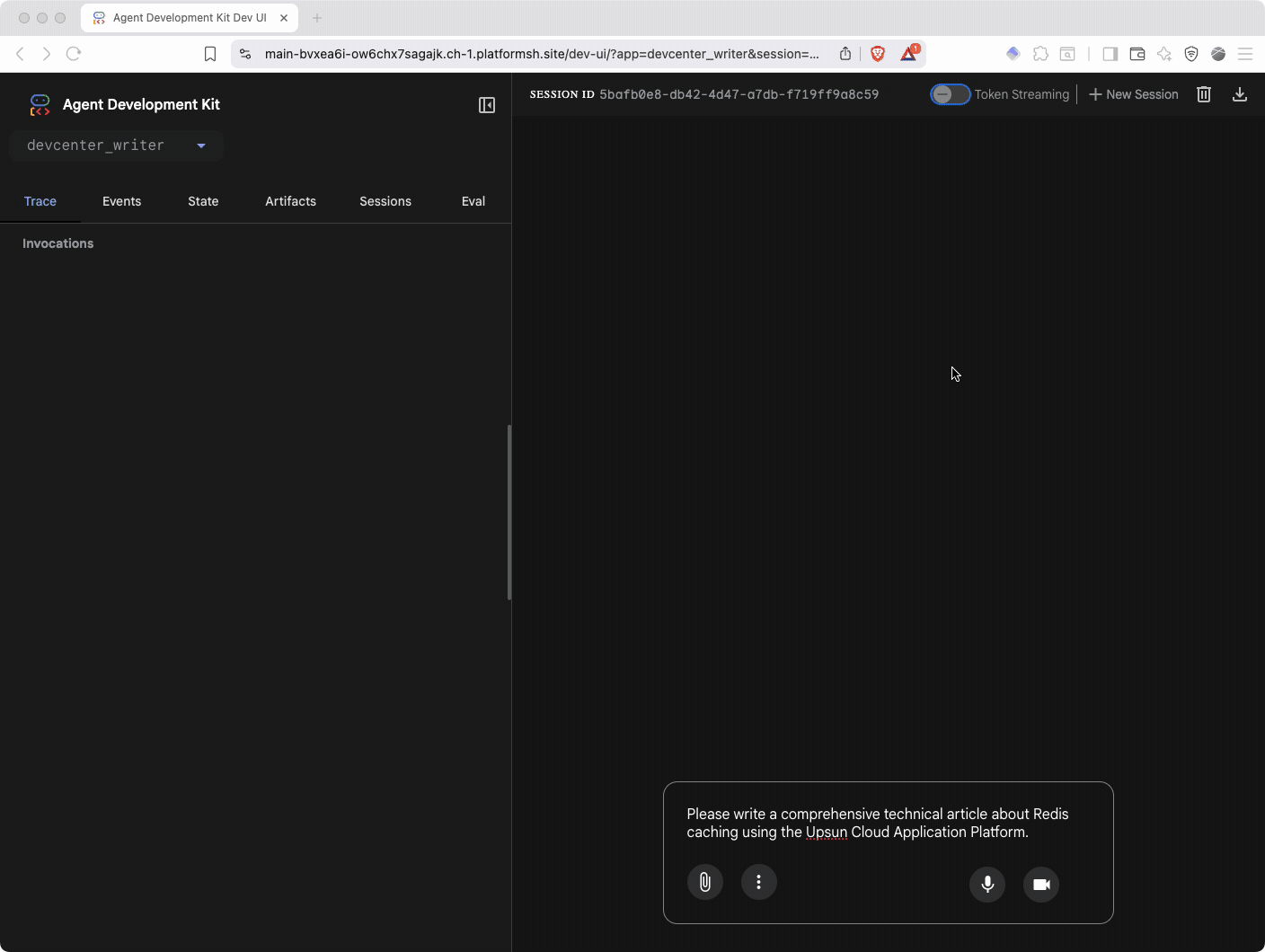1265x952 pixels.
Task: Share the page with the share icon
Action: 845,54
